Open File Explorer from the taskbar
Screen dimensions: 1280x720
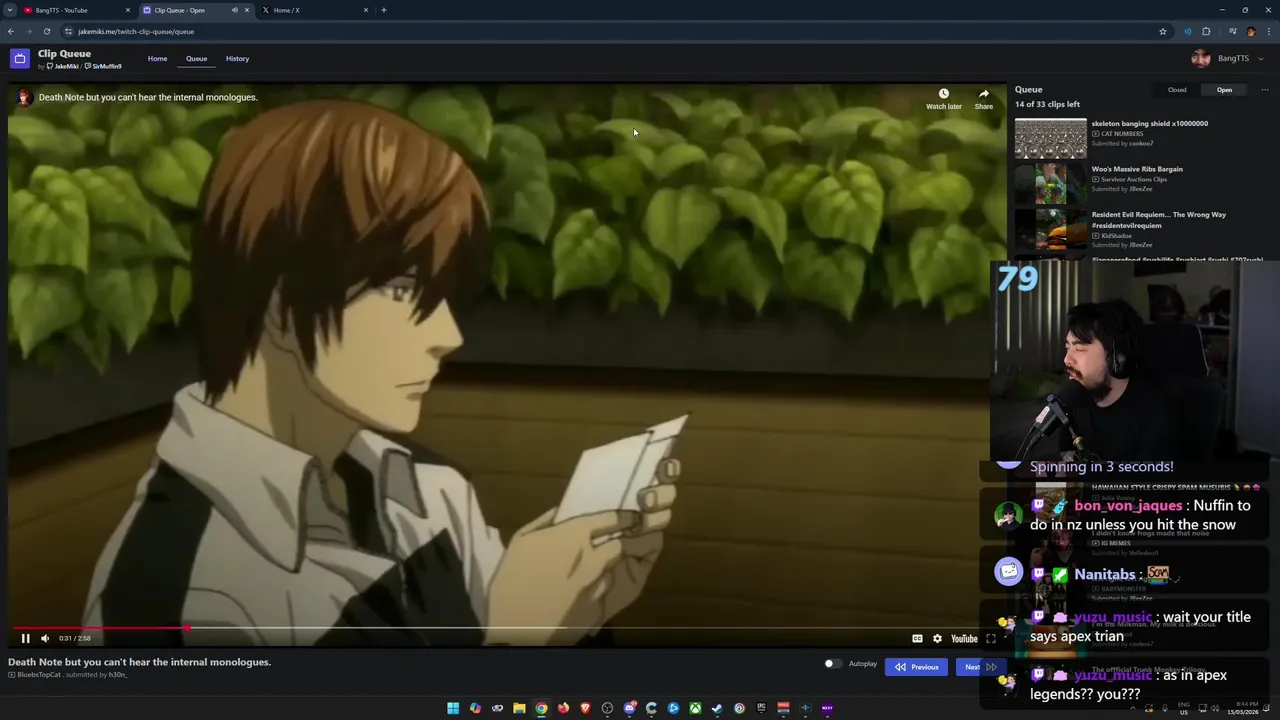(519, 708)
